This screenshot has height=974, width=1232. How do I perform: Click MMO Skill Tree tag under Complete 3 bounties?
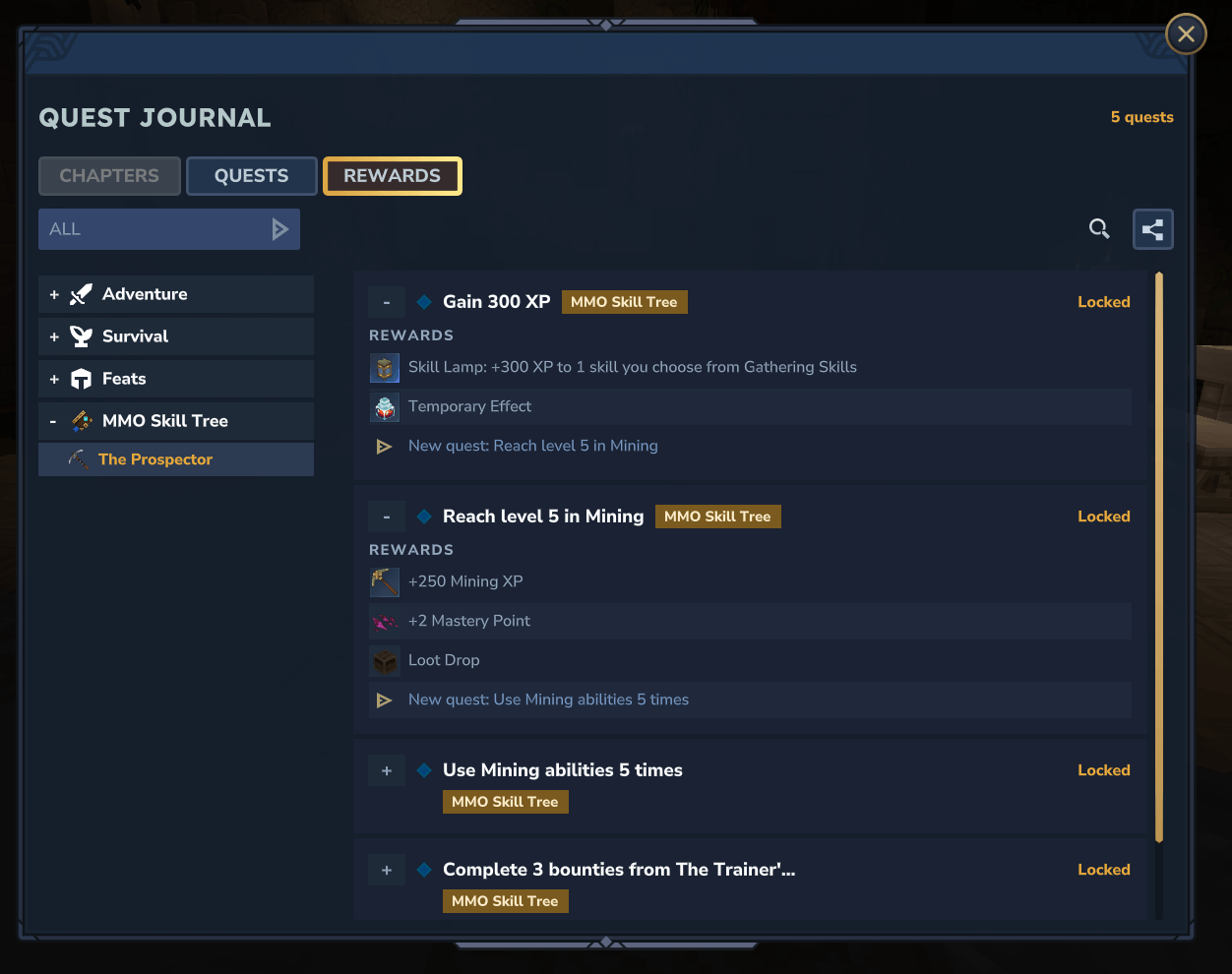(x=505, y=901)
